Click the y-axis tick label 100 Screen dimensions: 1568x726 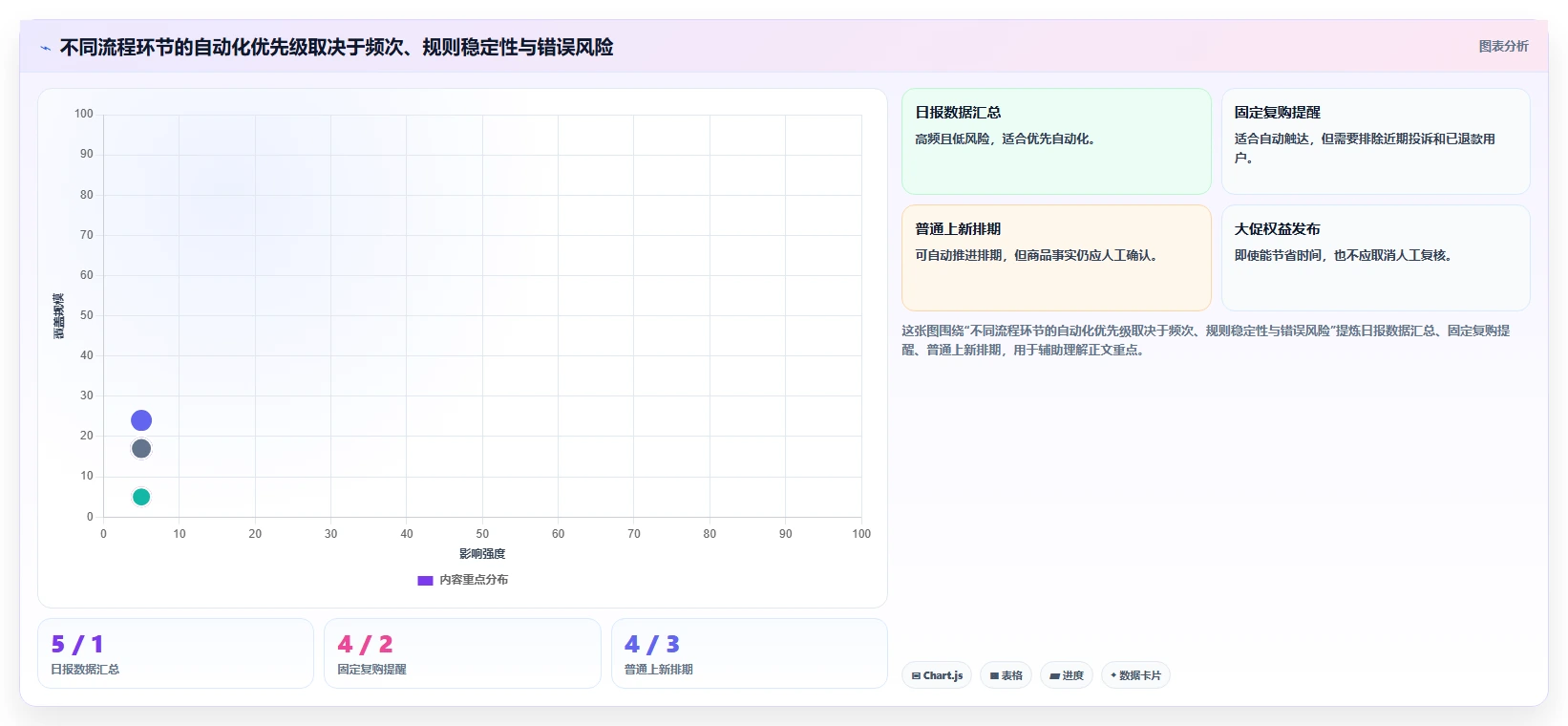tap(84, 114)
